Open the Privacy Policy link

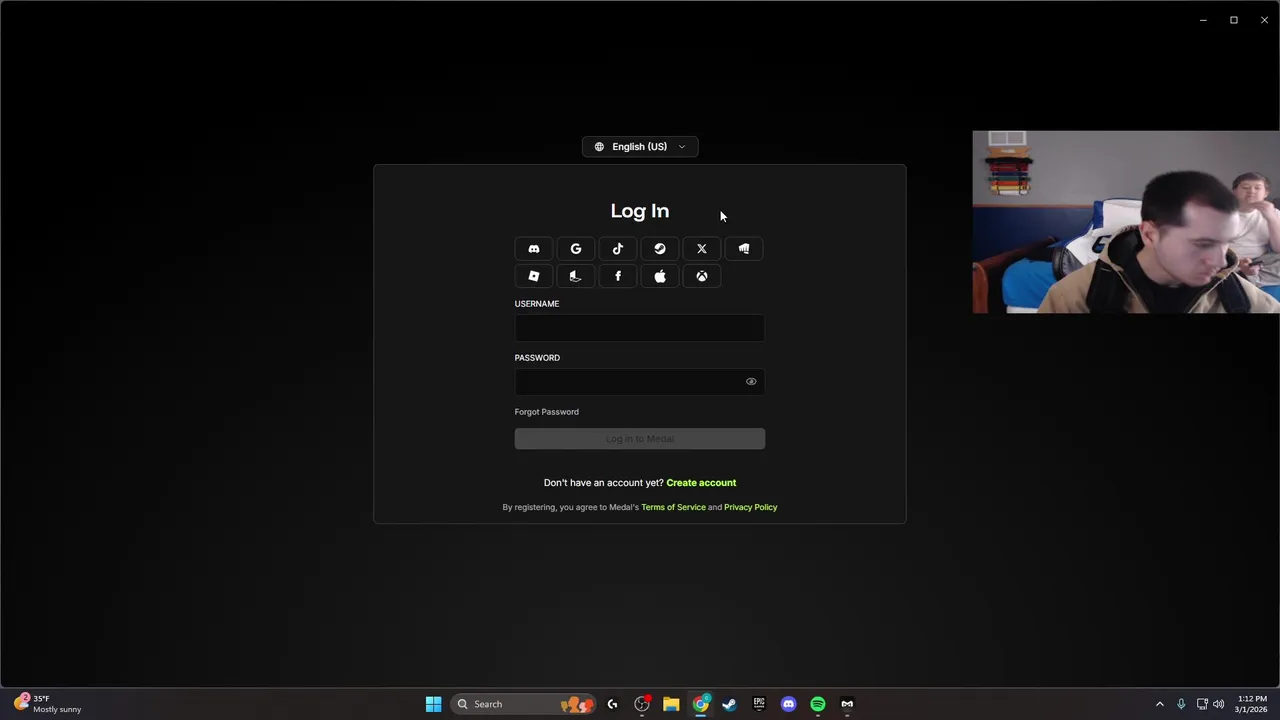pyautogui.click(x=750, y=507)
